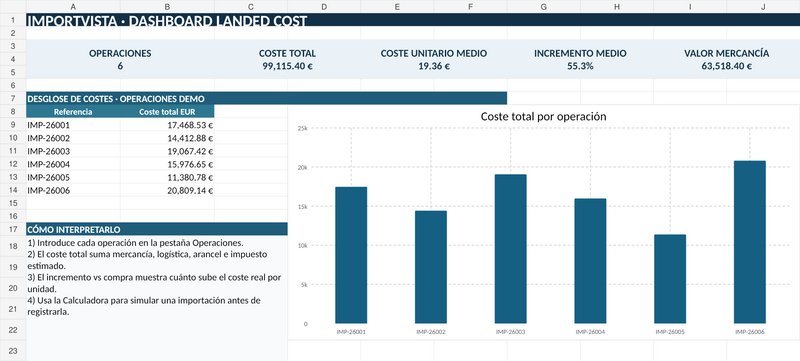Click the INCREMENTO MEDIO label

click(x=580, y=53)
